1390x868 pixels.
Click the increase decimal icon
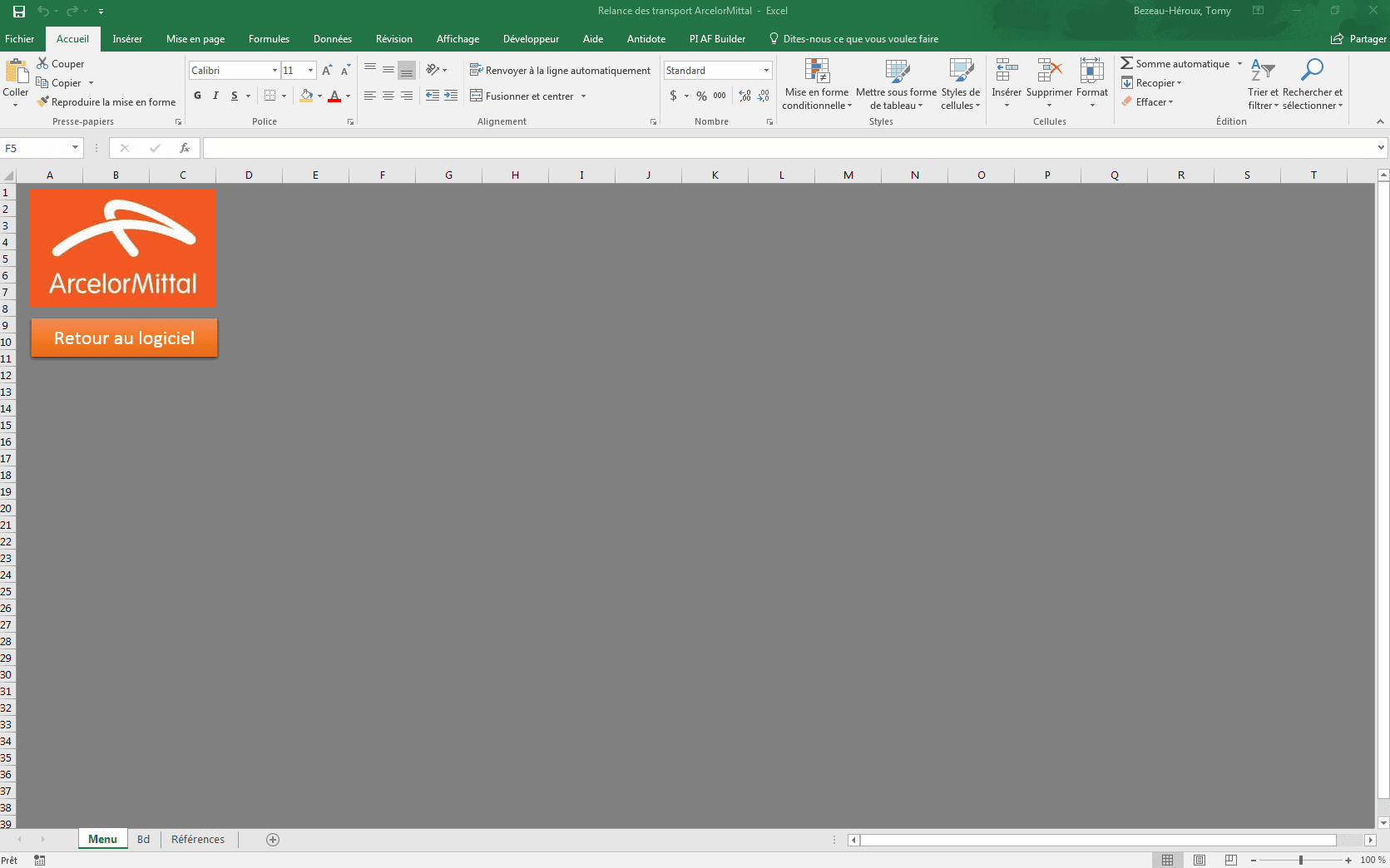click(x=744, y=96)
